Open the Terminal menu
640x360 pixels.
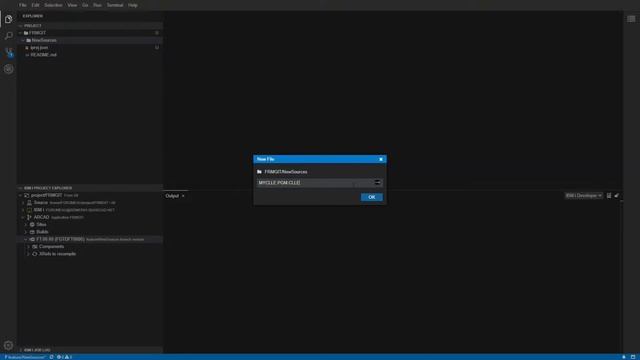coord(115,5)
